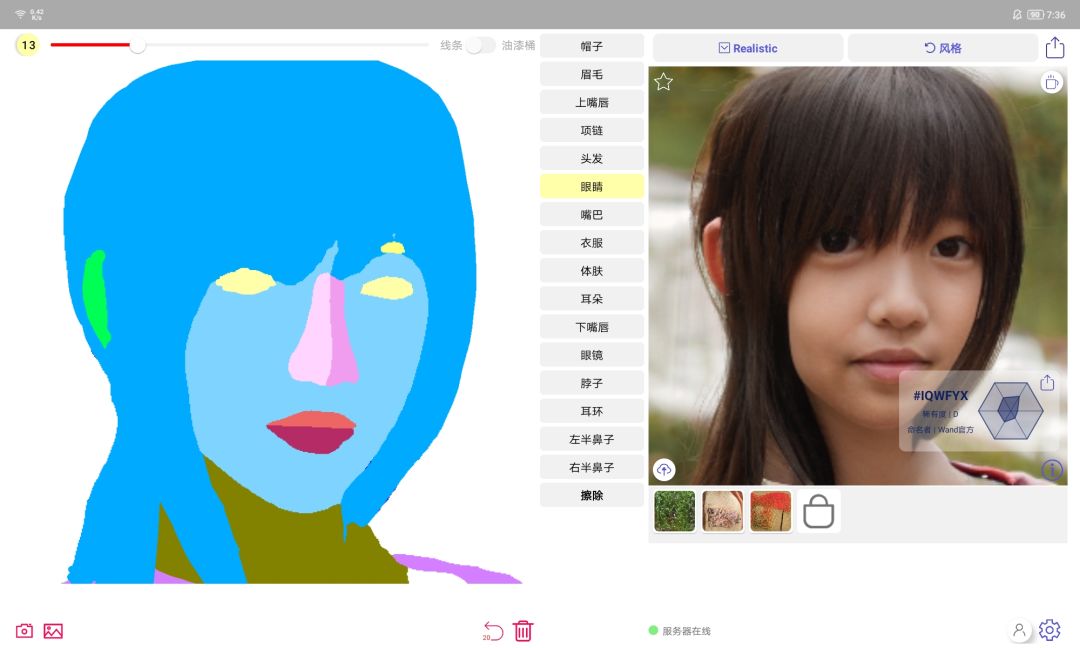Pick the red flower style thumbnail
The width and height of the screenshot is (1080, 648).
point(771,511)
